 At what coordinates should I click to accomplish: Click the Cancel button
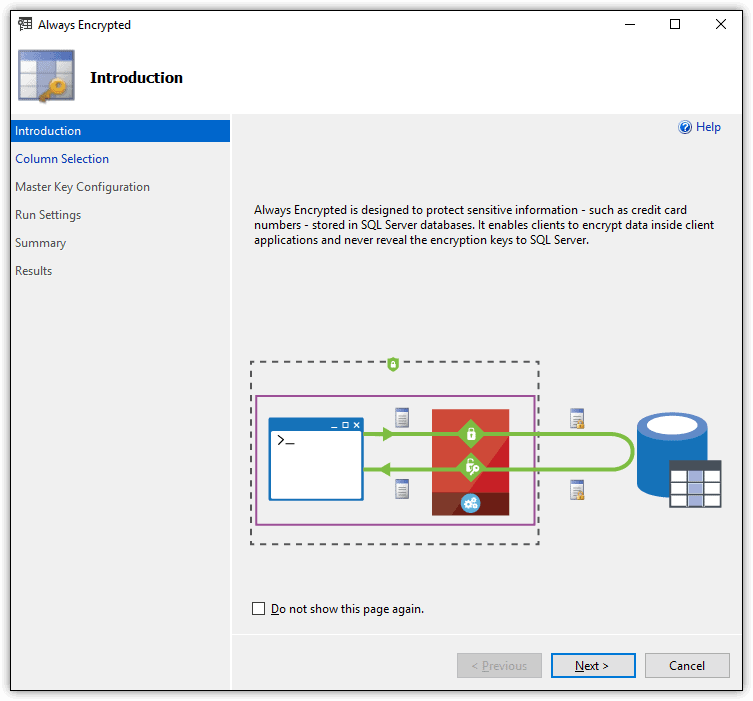[687, 665]
